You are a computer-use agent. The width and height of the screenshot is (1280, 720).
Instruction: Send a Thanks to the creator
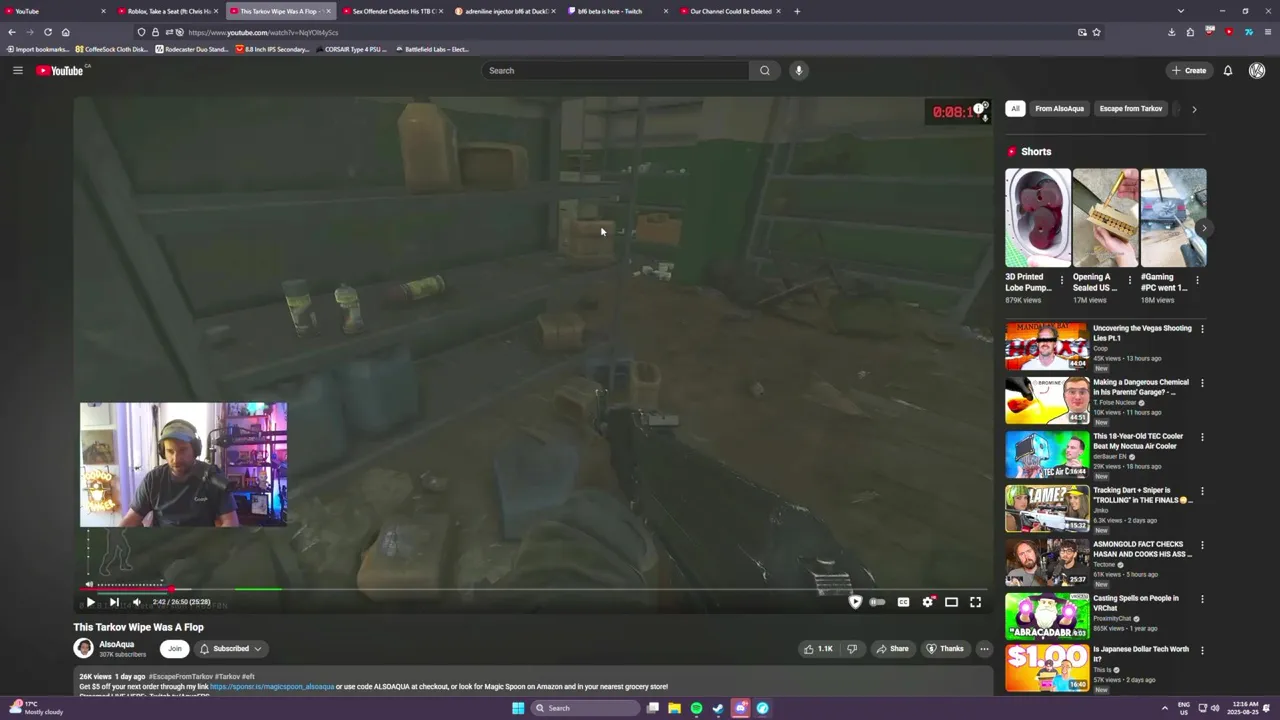[945, 648]
